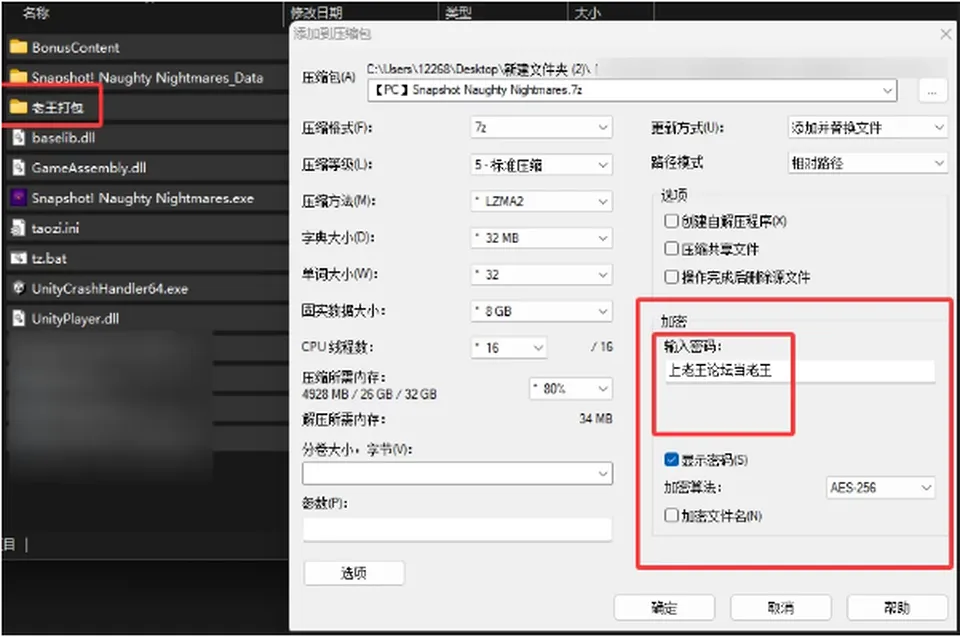Open the 压缩方法 LZMA2 dropdown

click(541, 201)
